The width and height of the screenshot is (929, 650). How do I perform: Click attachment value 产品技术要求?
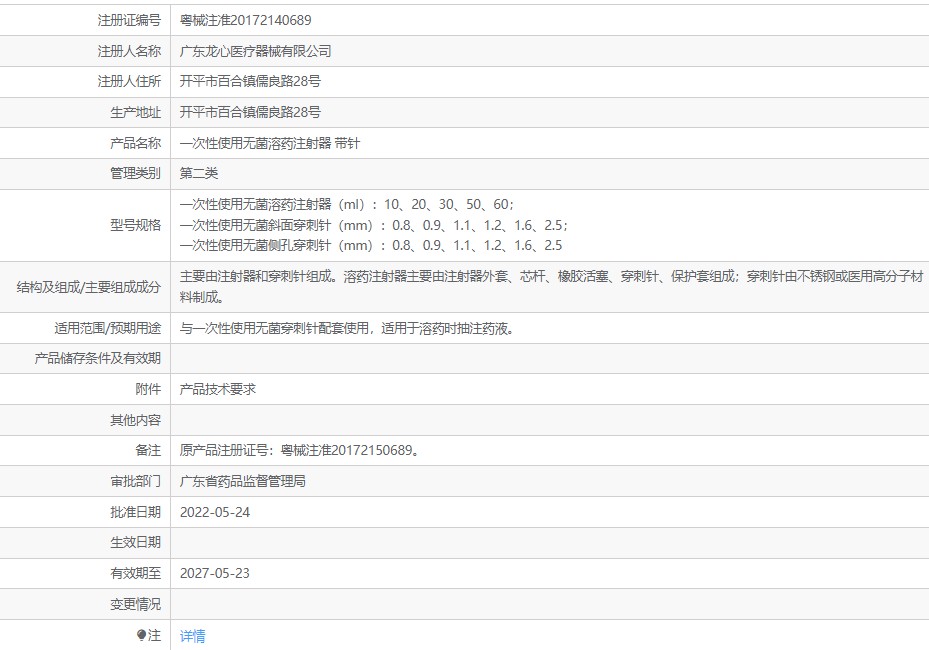[x=218, y=389]
